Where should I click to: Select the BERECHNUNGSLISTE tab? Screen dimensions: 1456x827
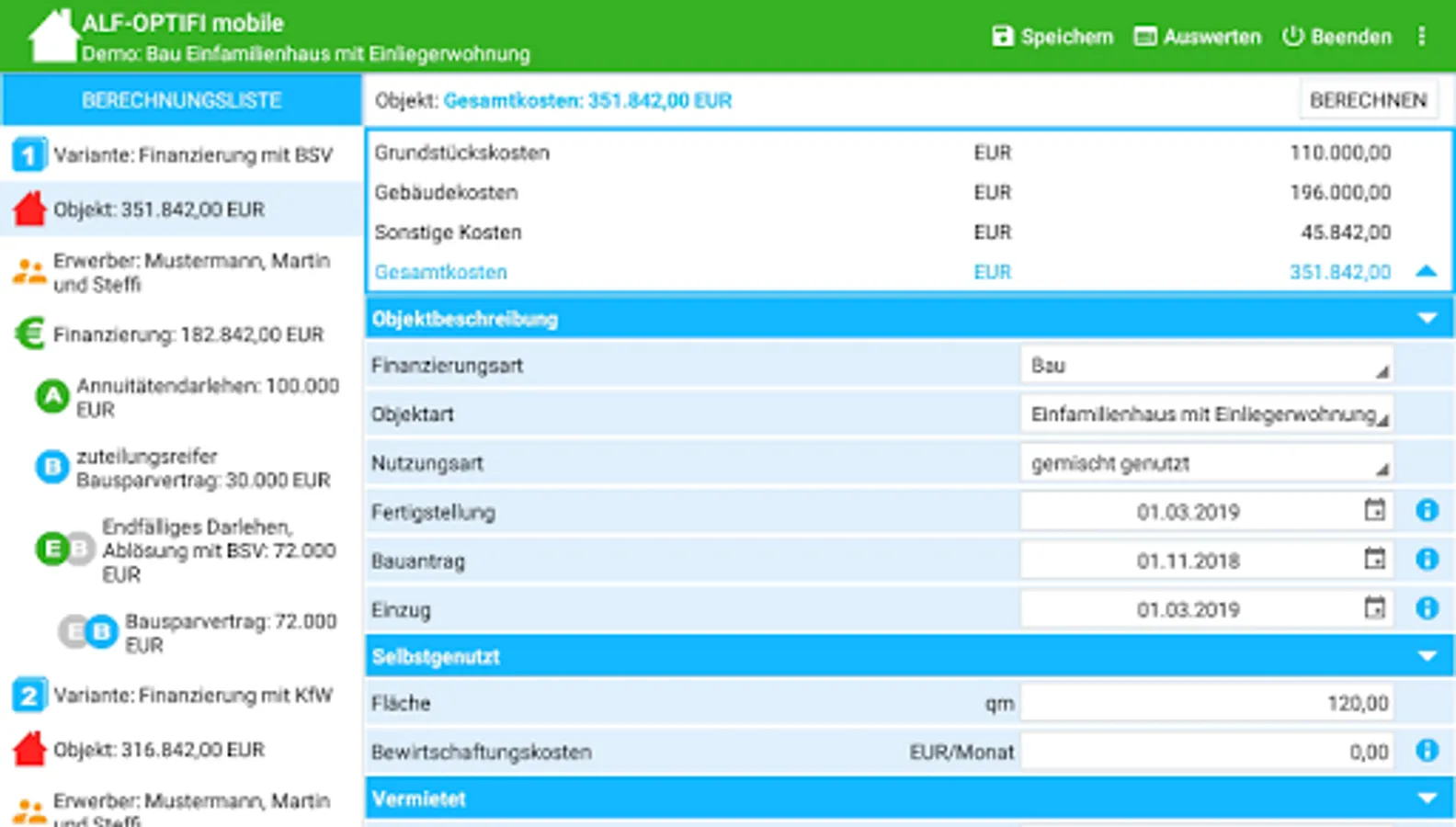tap(181, 100)
